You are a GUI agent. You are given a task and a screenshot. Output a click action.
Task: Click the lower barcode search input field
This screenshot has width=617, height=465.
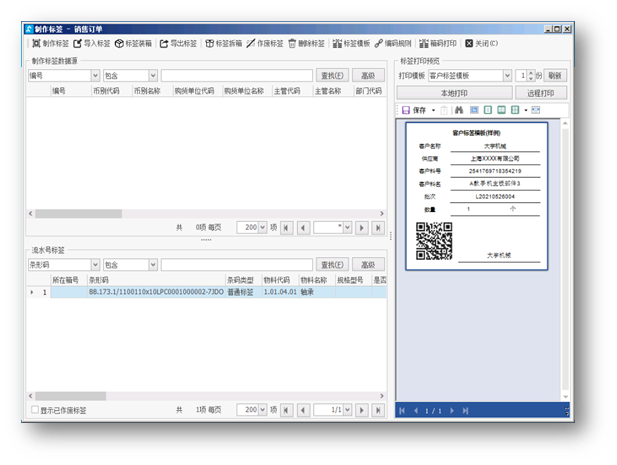click(236, 265)
